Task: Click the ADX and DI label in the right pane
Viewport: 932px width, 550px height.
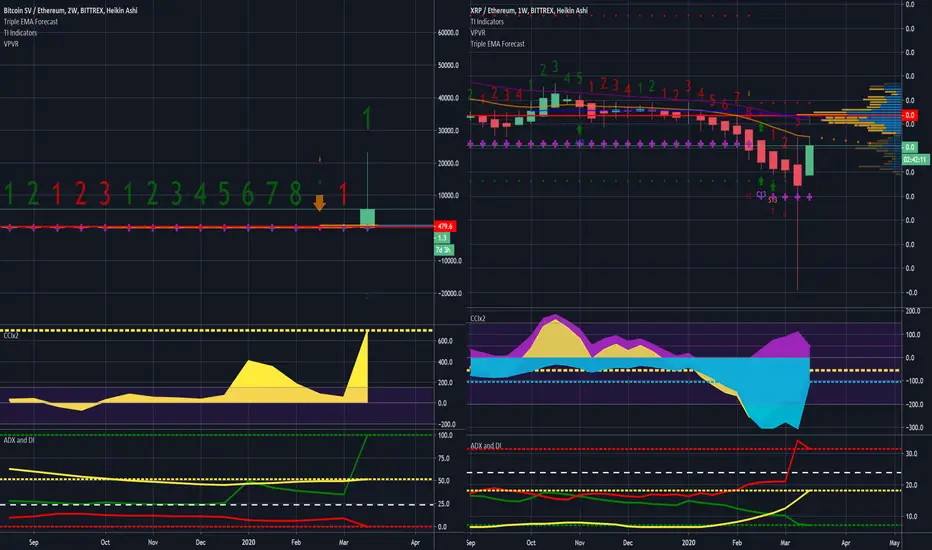Action: pyautogui.click(x=486, y=446)
